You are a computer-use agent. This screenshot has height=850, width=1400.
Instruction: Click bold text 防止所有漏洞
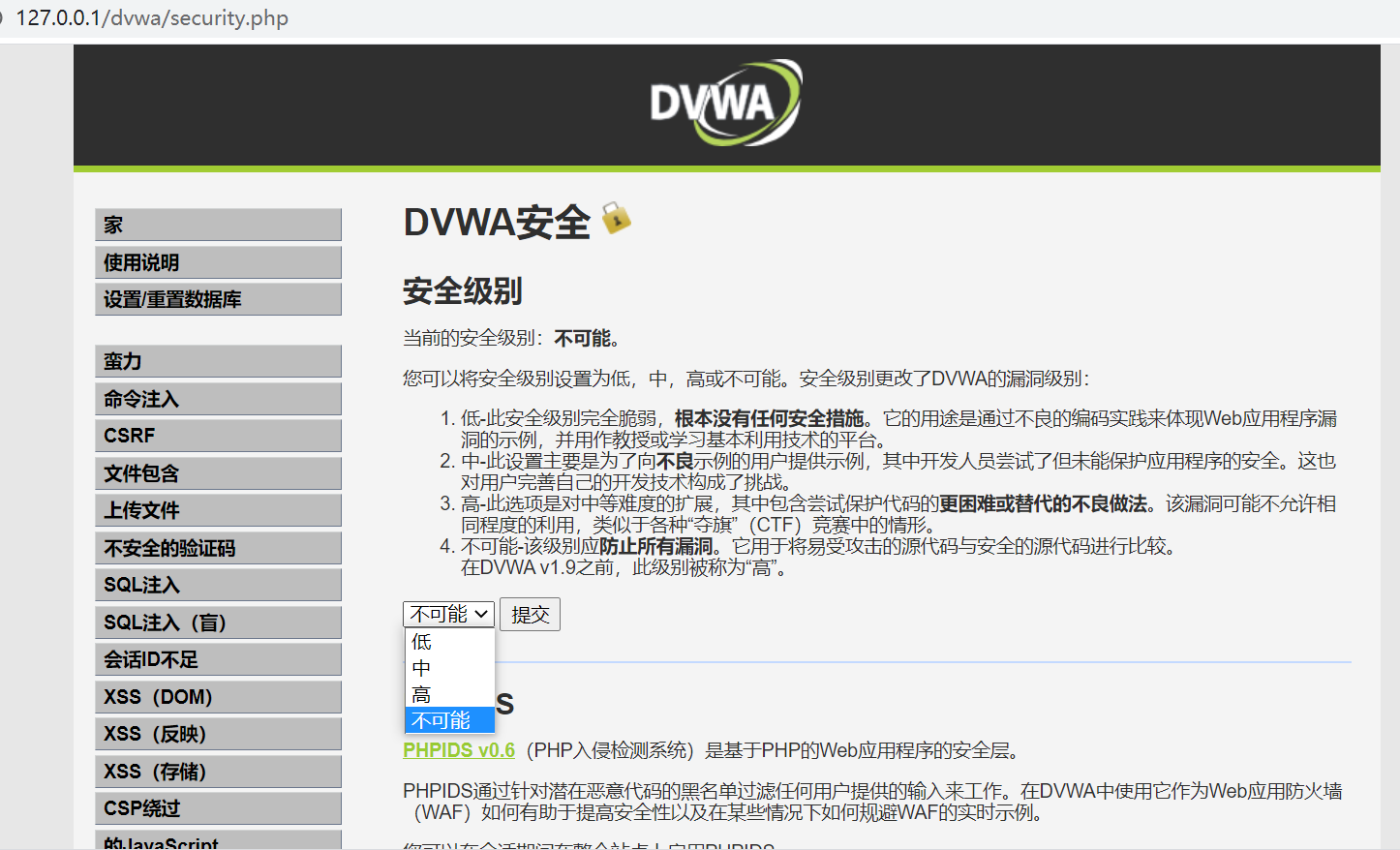tap(655, 546)
